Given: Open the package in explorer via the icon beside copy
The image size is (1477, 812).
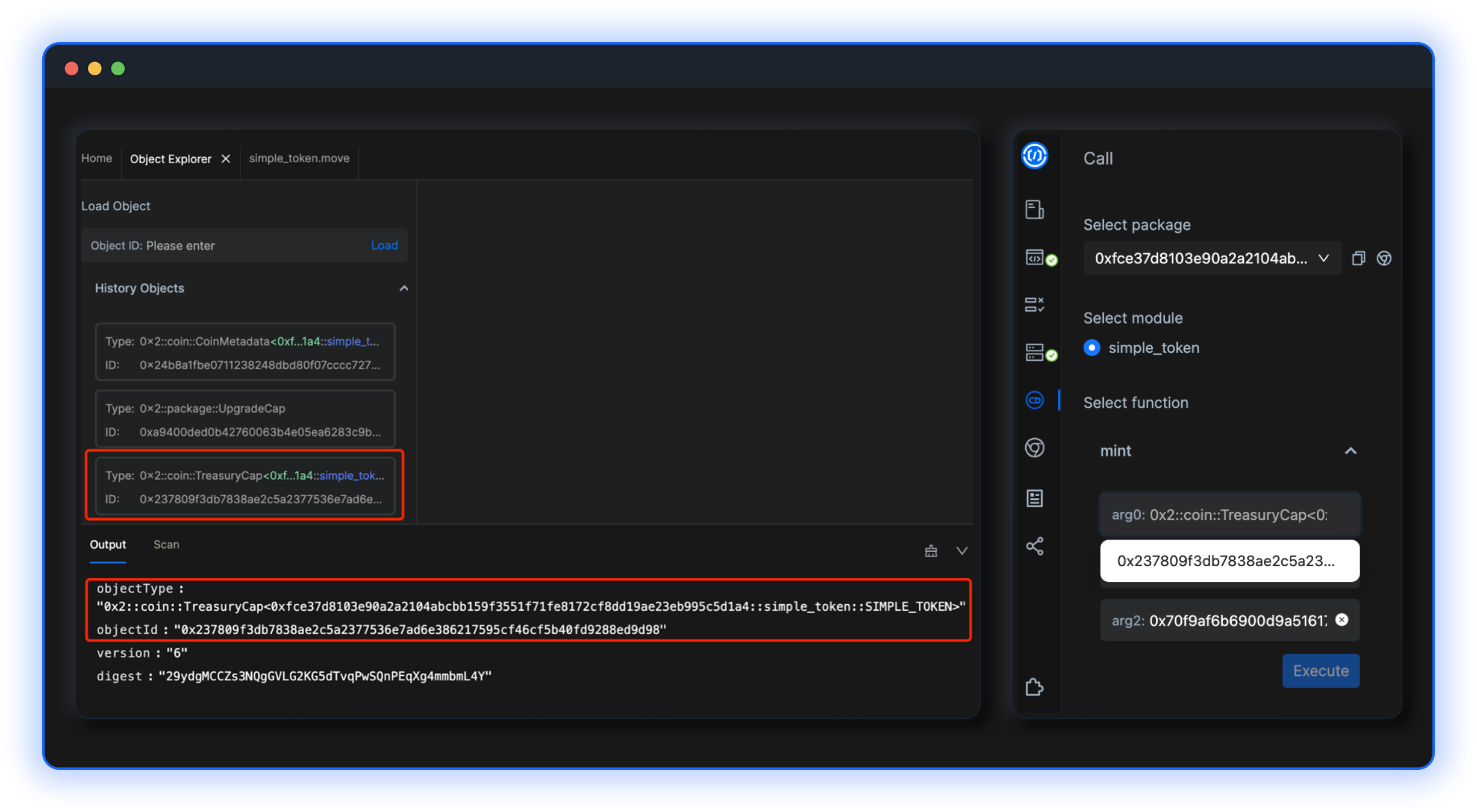Looking at the screenshot, I should (x=1384, y=258).
